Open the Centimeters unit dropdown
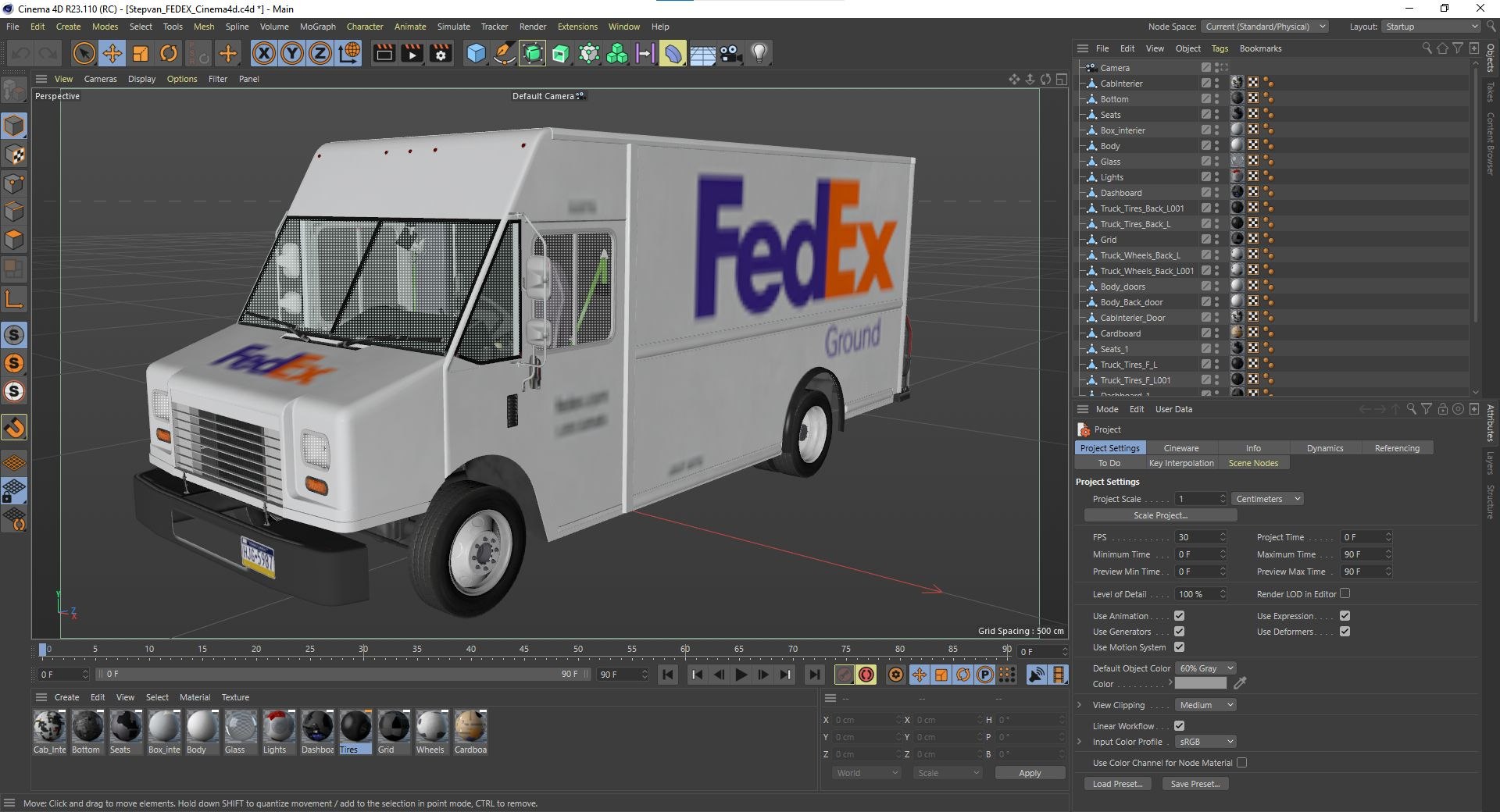This screenshot has height=812, width=1500. (x=1267, y=499)
